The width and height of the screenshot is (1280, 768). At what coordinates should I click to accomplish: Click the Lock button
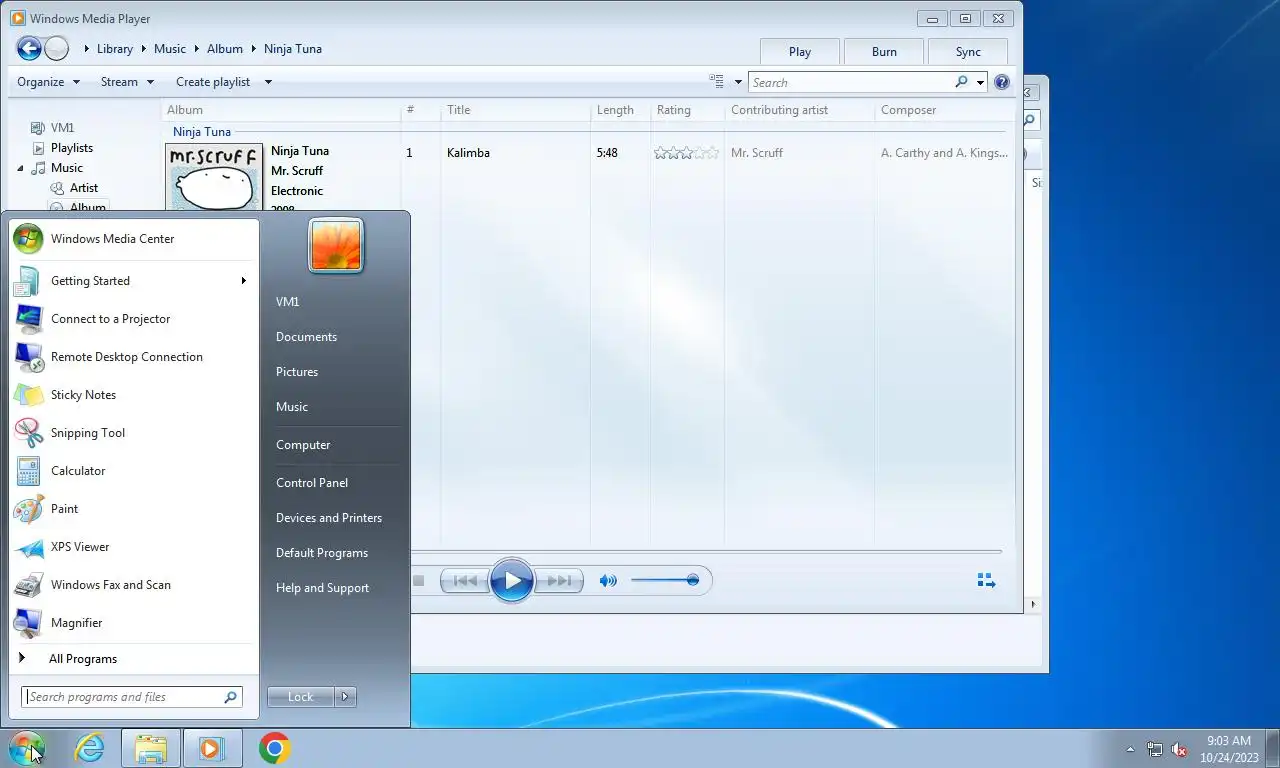[x=301, y=697]
